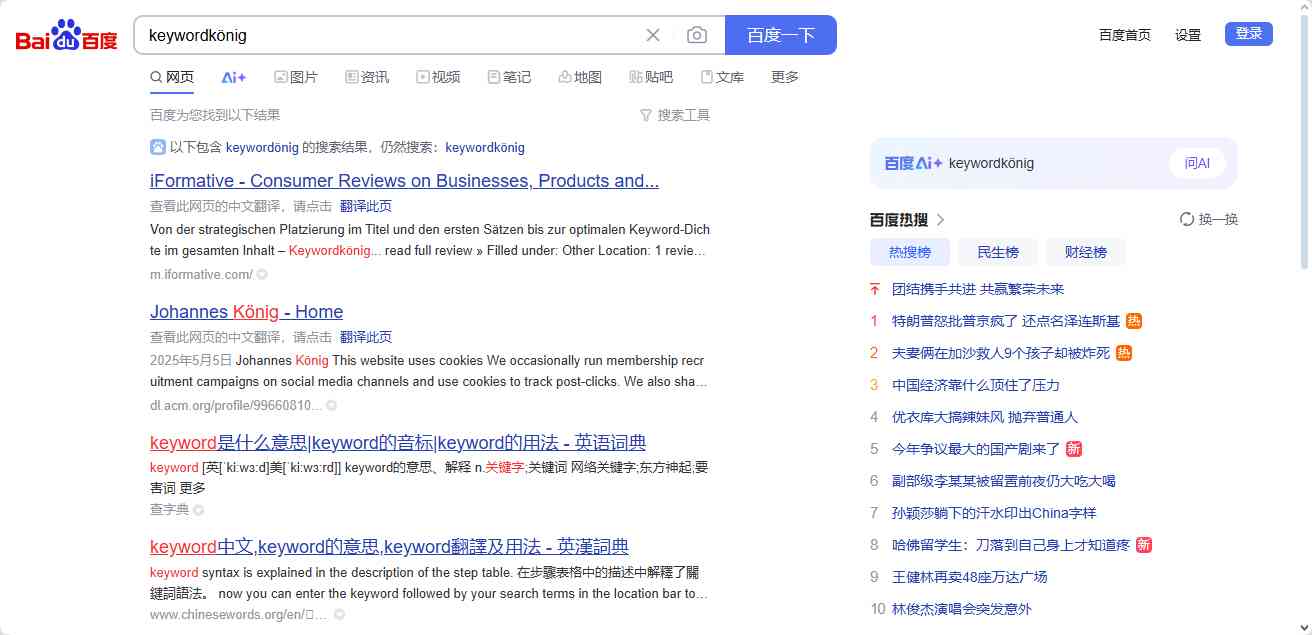Open the AI+ tab
The height and width of the screenshot is (635, 1312).
point(234,77)
